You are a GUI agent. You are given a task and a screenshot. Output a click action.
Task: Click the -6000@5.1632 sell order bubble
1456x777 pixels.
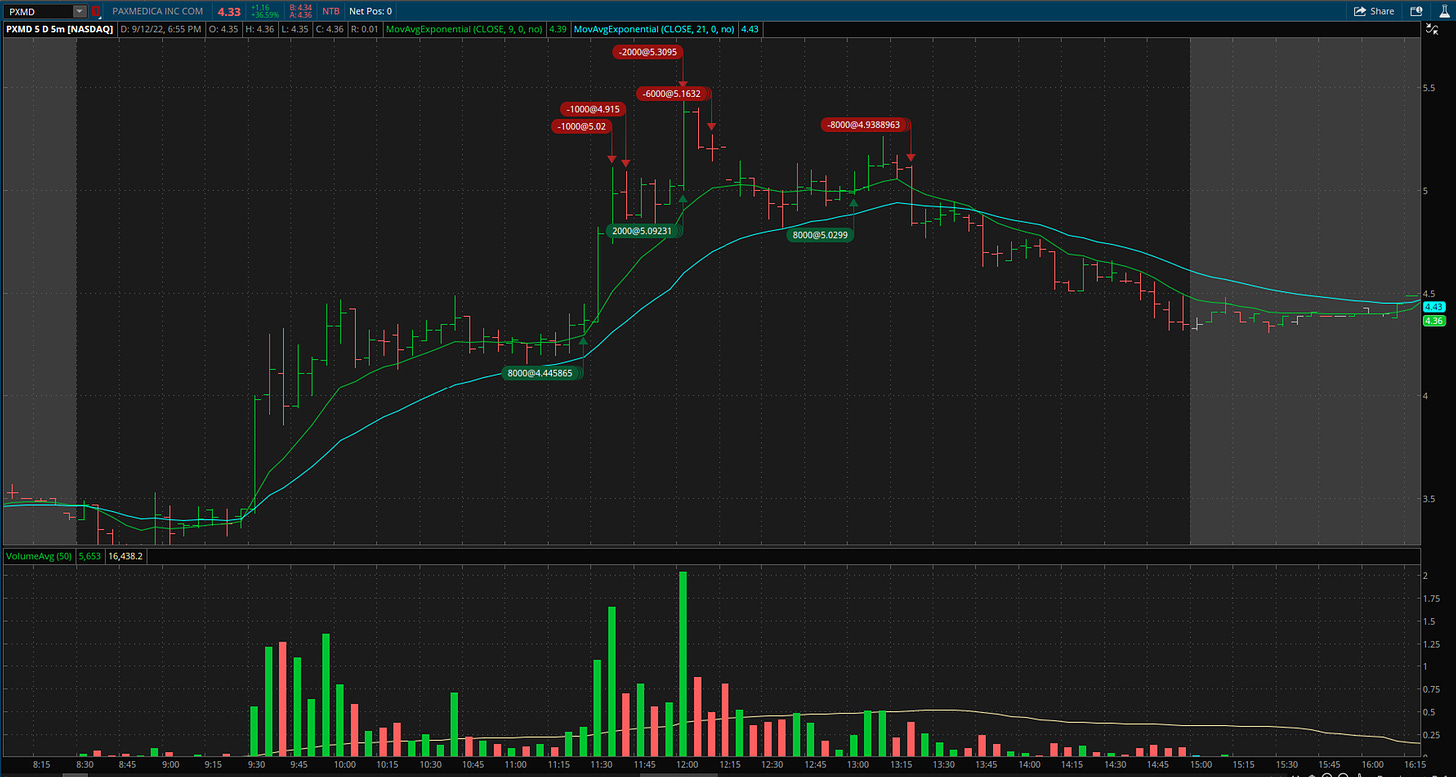(674, 93)
